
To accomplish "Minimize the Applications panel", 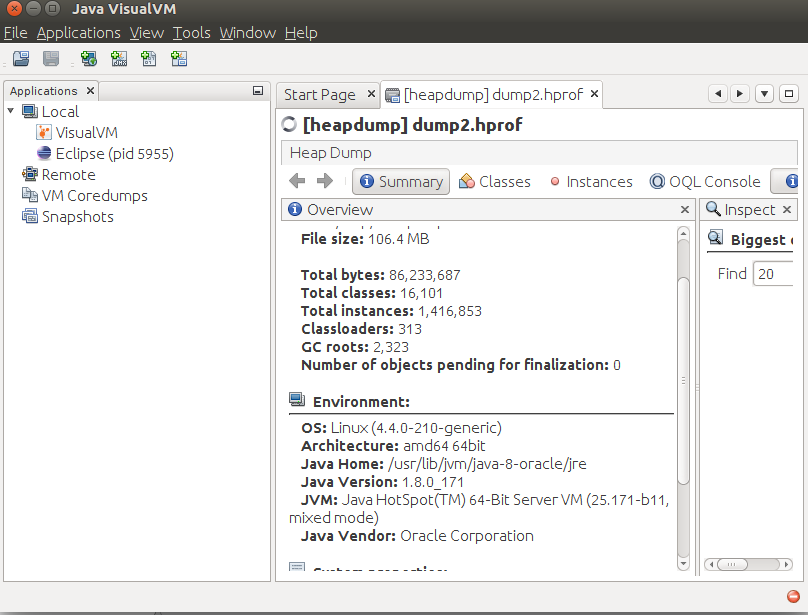I will [x=258, y=91].
